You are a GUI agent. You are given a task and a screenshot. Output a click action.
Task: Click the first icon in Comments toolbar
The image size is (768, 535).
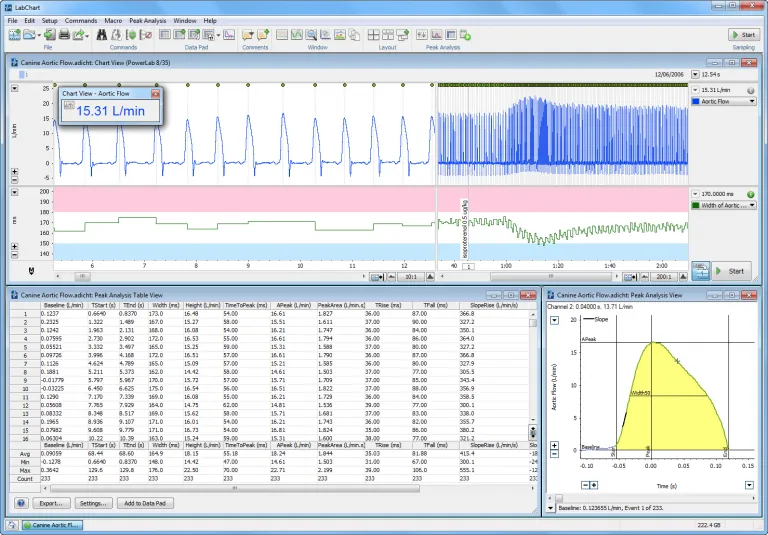(247, 35)
